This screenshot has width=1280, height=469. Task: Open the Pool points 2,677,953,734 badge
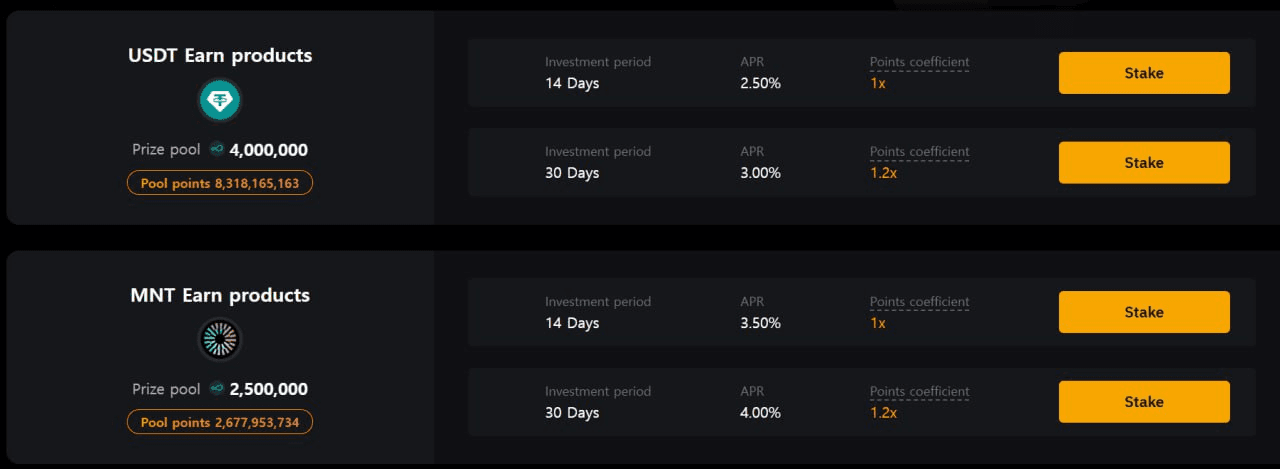[x=220, y=422]
